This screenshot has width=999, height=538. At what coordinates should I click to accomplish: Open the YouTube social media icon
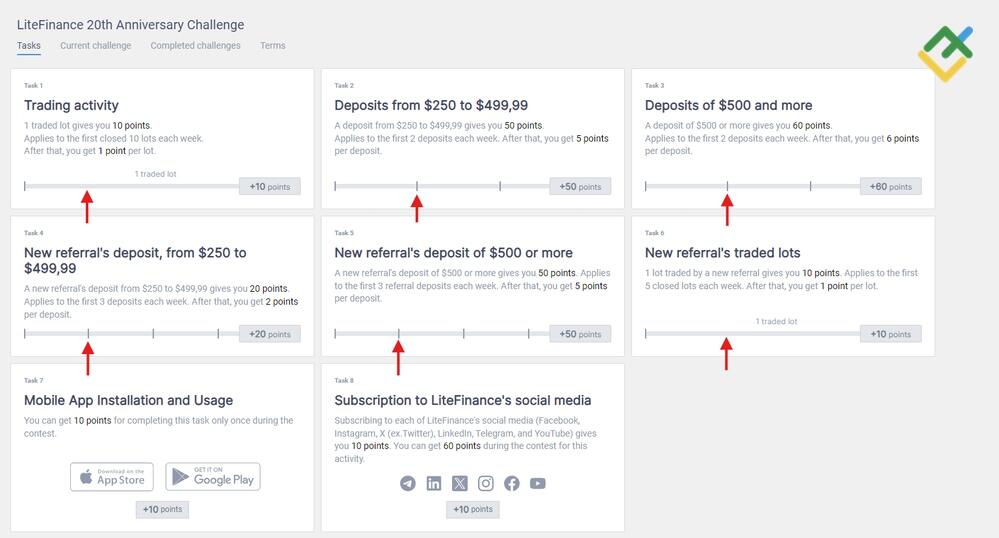tap(538, 484)
